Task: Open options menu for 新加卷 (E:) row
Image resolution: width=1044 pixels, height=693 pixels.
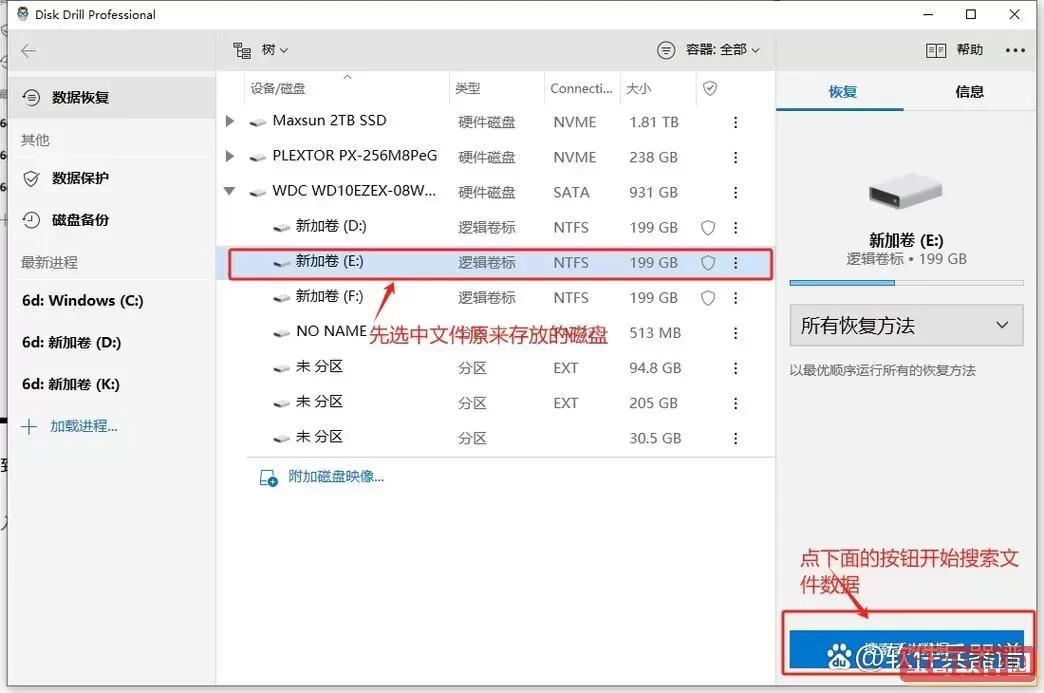Action: click(735, 263)
